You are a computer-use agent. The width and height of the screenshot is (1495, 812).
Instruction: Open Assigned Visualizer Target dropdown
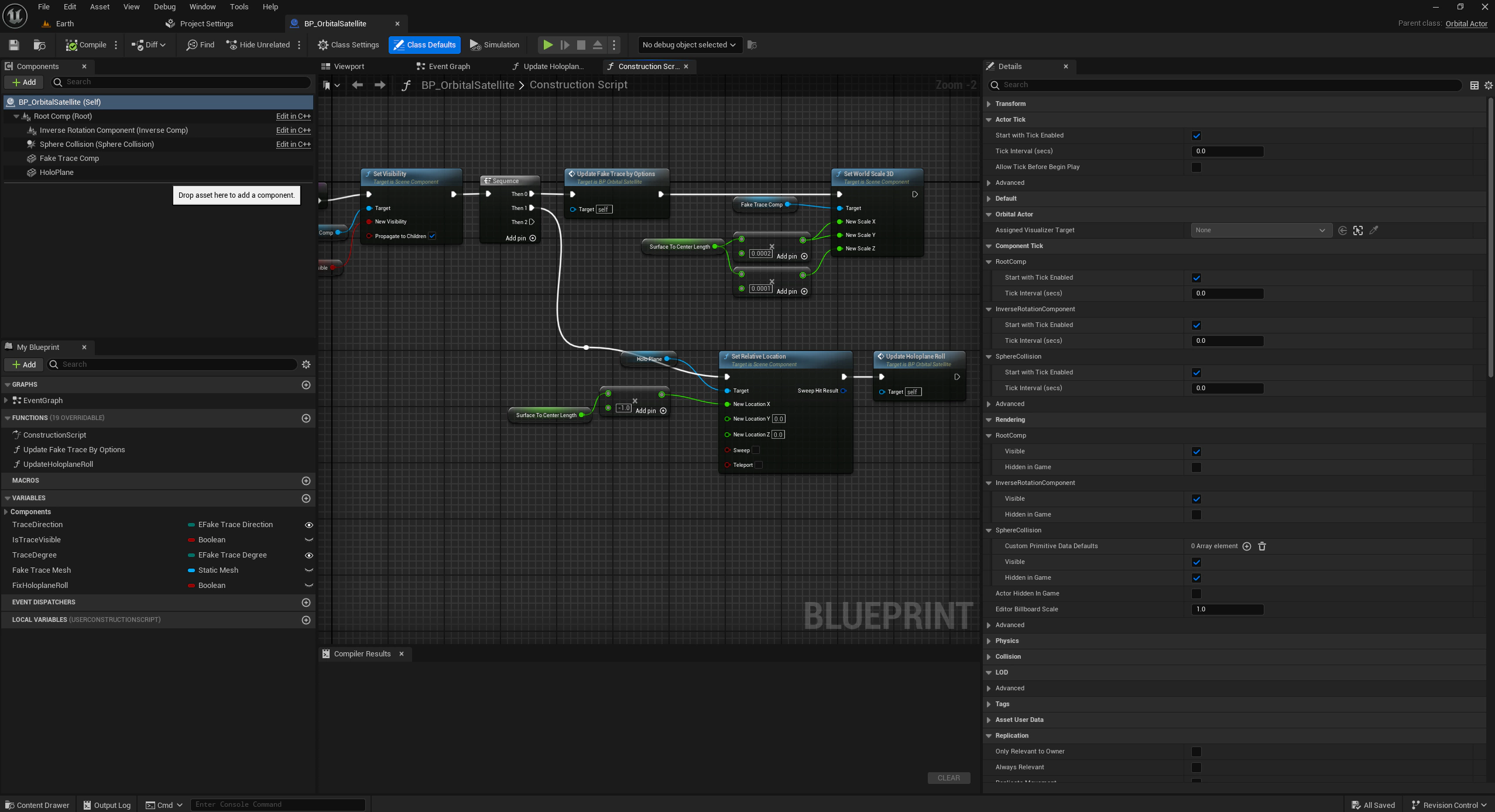(x=1261, y=230)
